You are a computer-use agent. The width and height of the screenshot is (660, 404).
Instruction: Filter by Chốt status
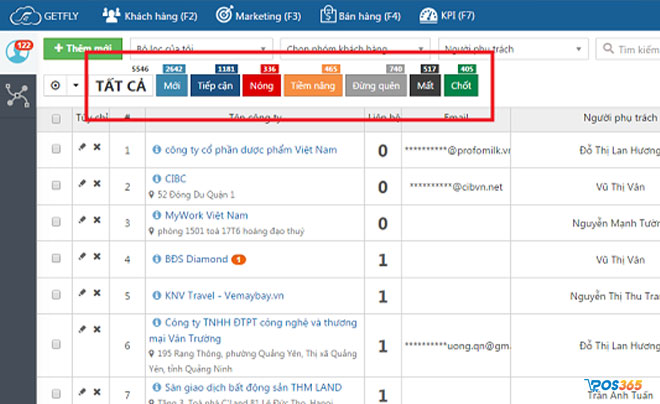pyautogui.click(x=461, y=85)
